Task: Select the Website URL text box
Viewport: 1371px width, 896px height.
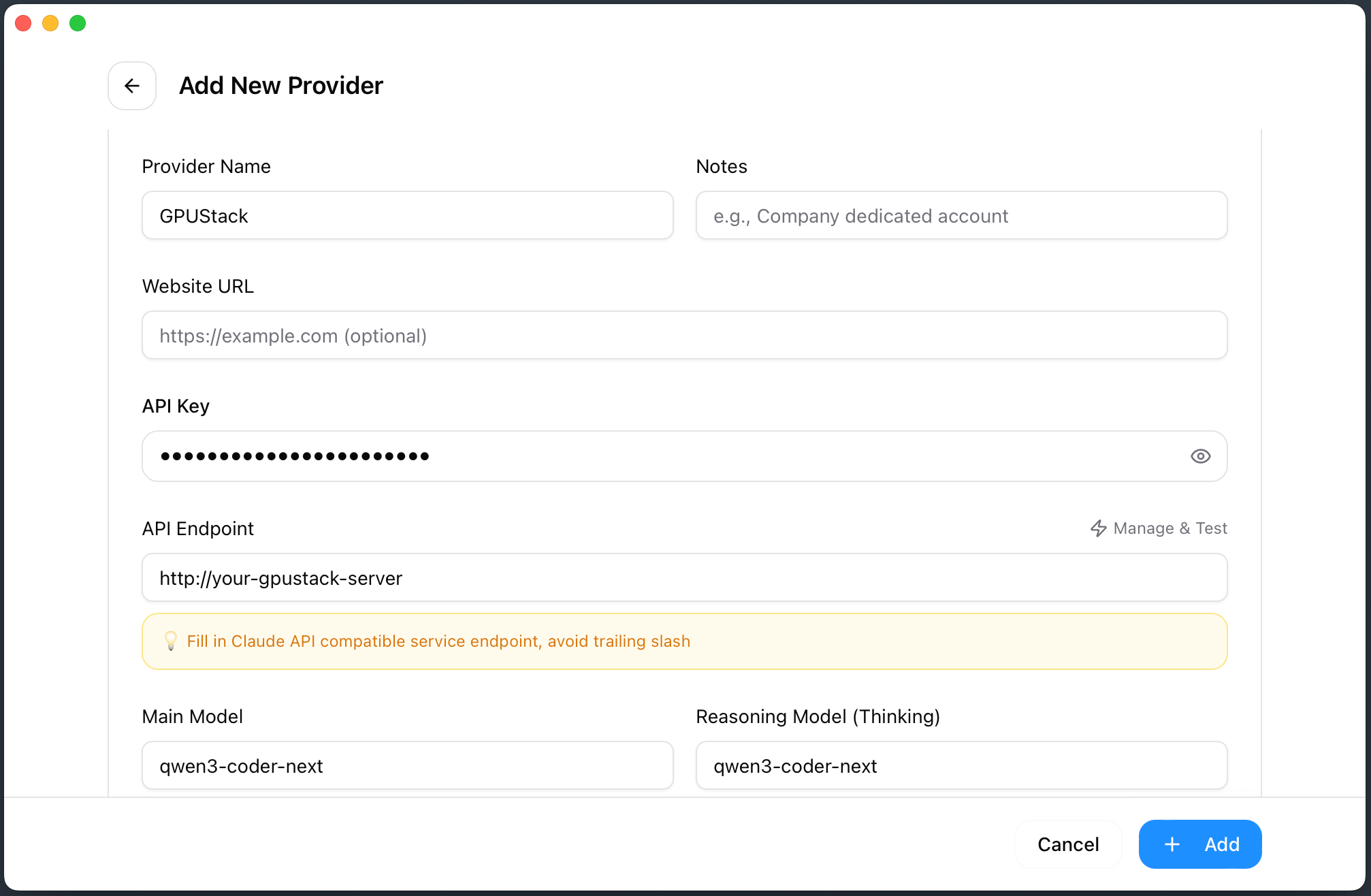Action: tap(684, 336)
